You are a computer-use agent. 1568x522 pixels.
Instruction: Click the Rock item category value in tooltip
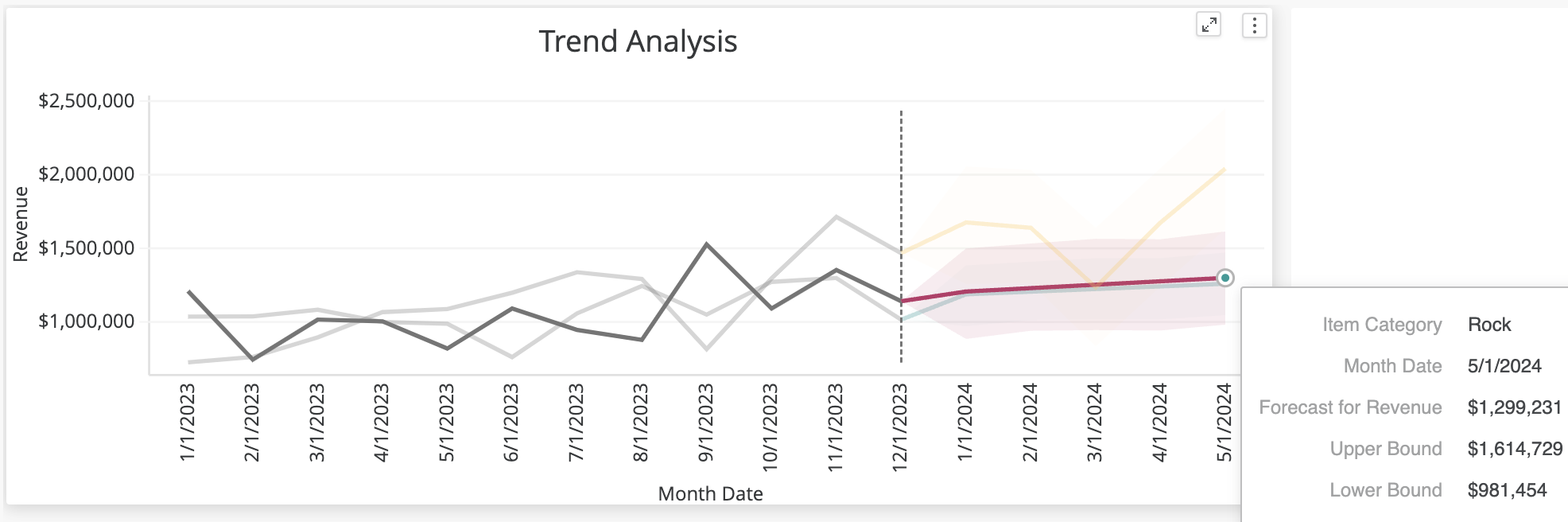click(x=1489, y=325)
